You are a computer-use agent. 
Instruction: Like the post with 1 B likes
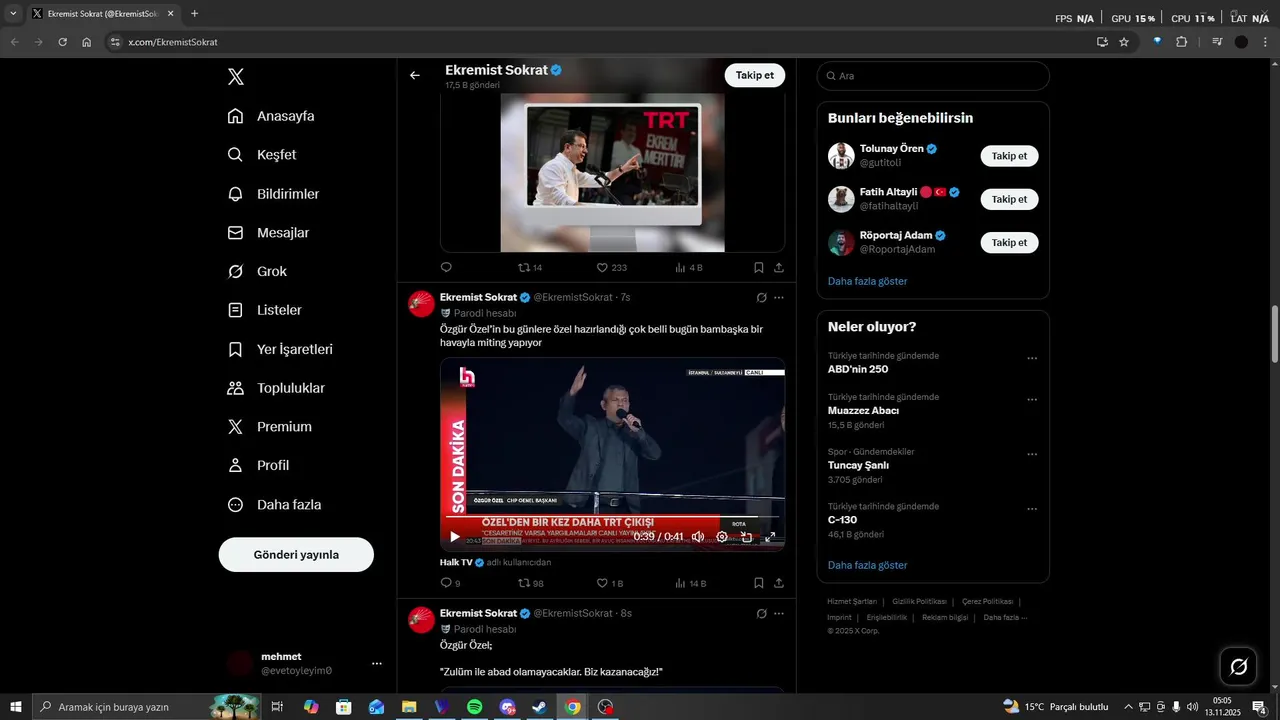tap(602, 583)
